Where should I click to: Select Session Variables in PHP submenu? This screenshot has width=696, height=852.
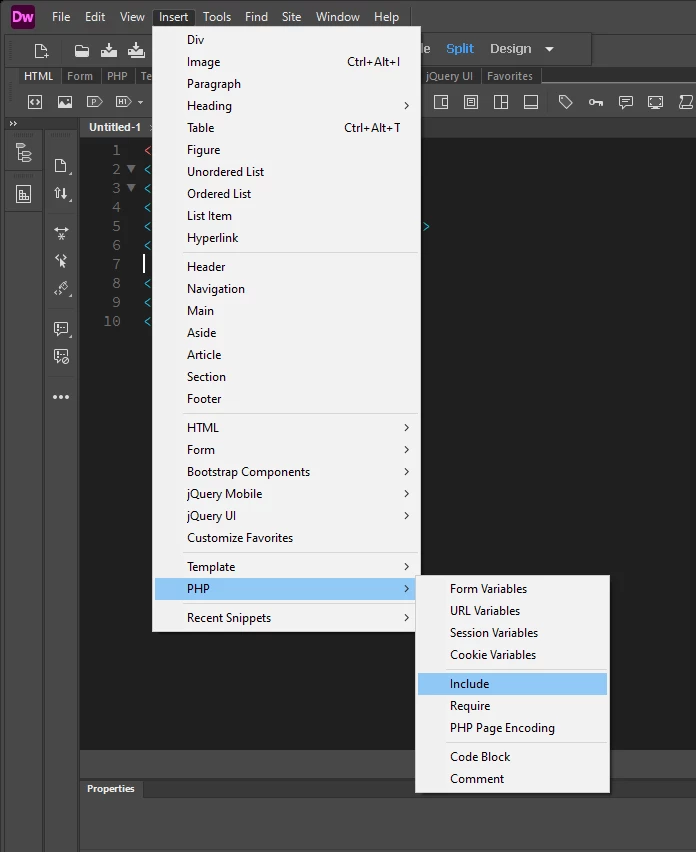(512, 633)
